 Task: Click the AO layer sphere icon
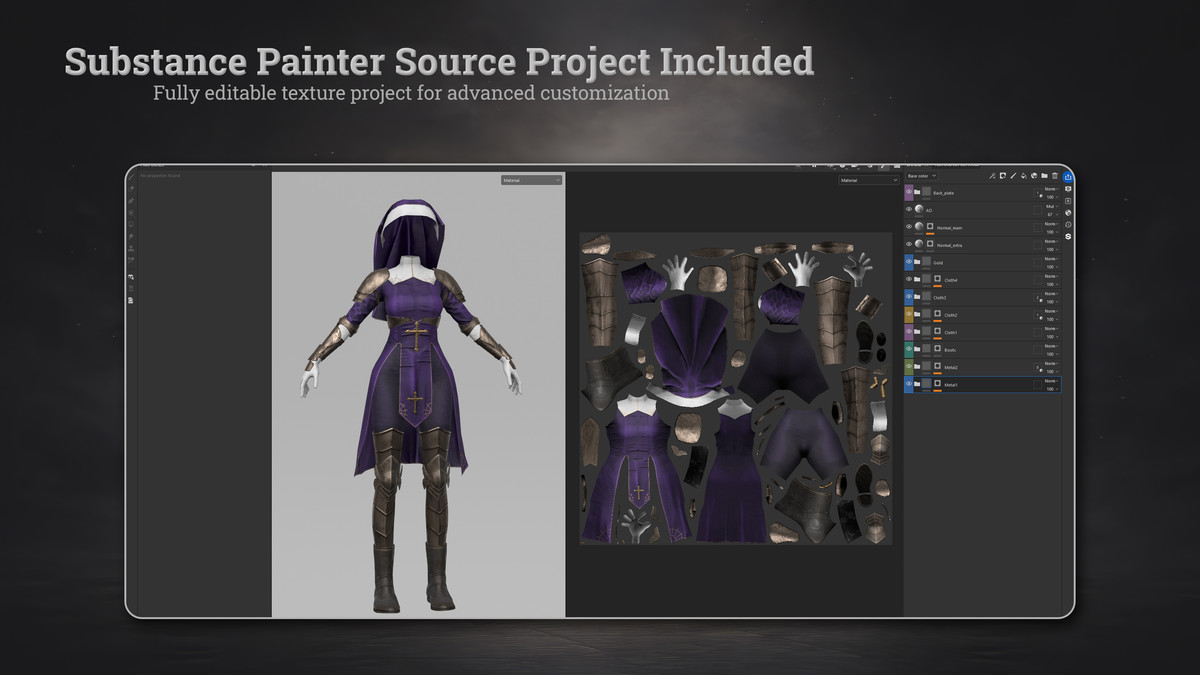(x=919, y=209)
